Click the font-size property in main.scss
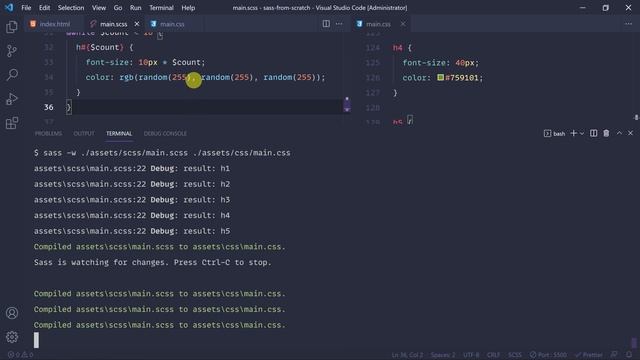Image resolution: width=640 pixels, height=360 pixels. (x=107, y=62)
